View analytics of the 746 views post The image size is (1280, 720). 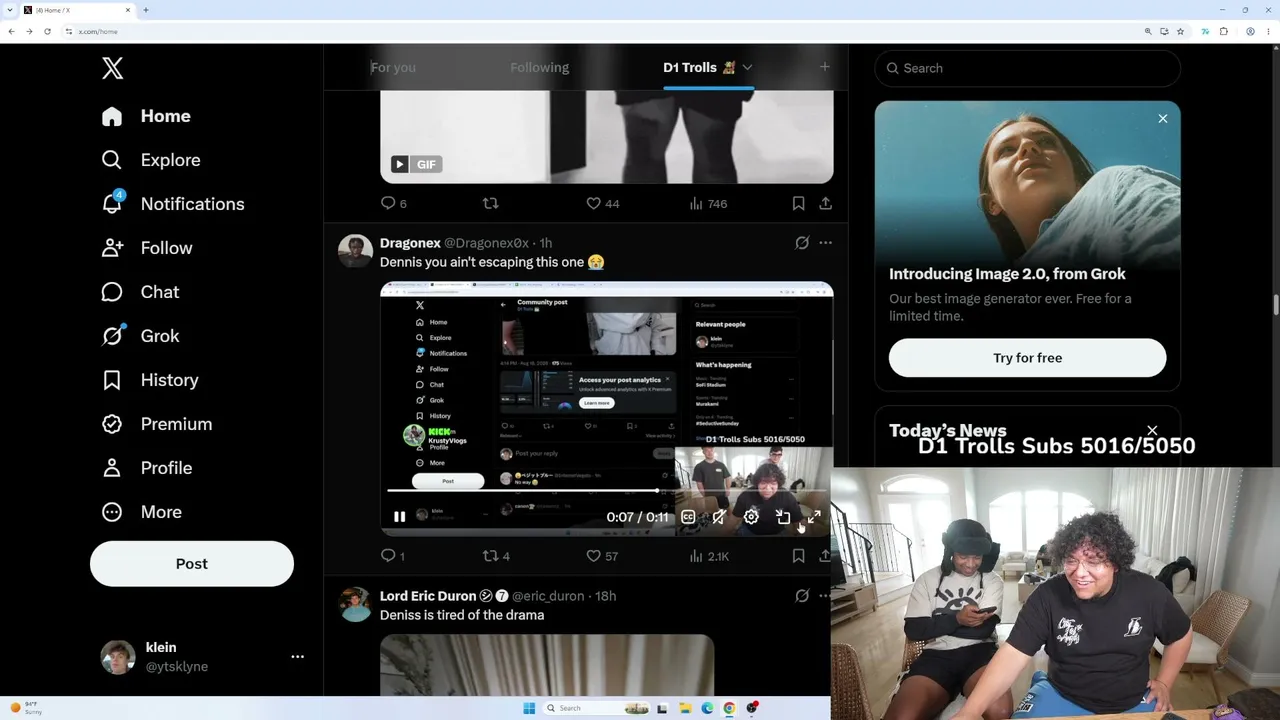708,203
